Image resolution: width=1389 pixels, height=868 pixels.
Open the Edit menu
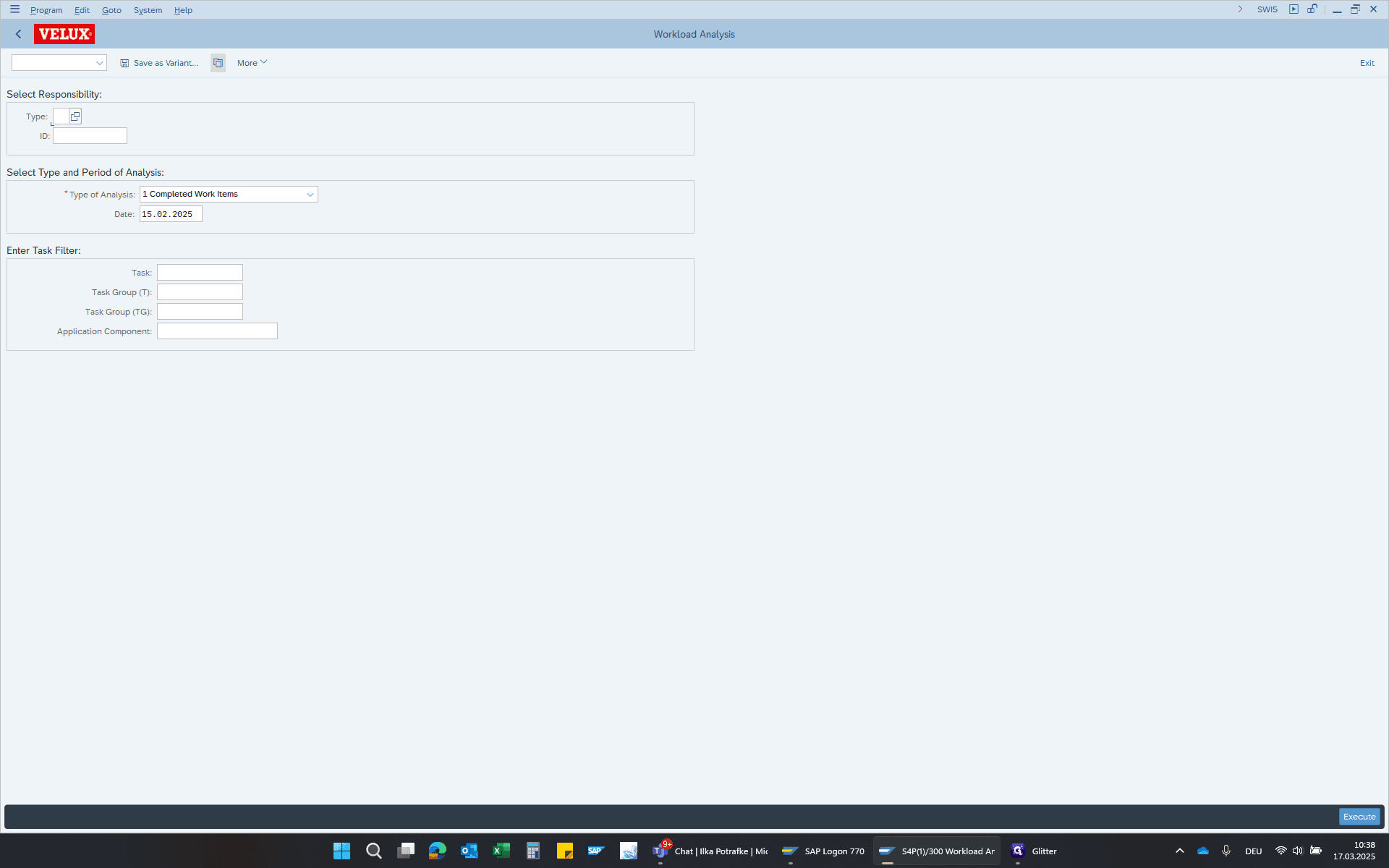click(x=82, y=10)
